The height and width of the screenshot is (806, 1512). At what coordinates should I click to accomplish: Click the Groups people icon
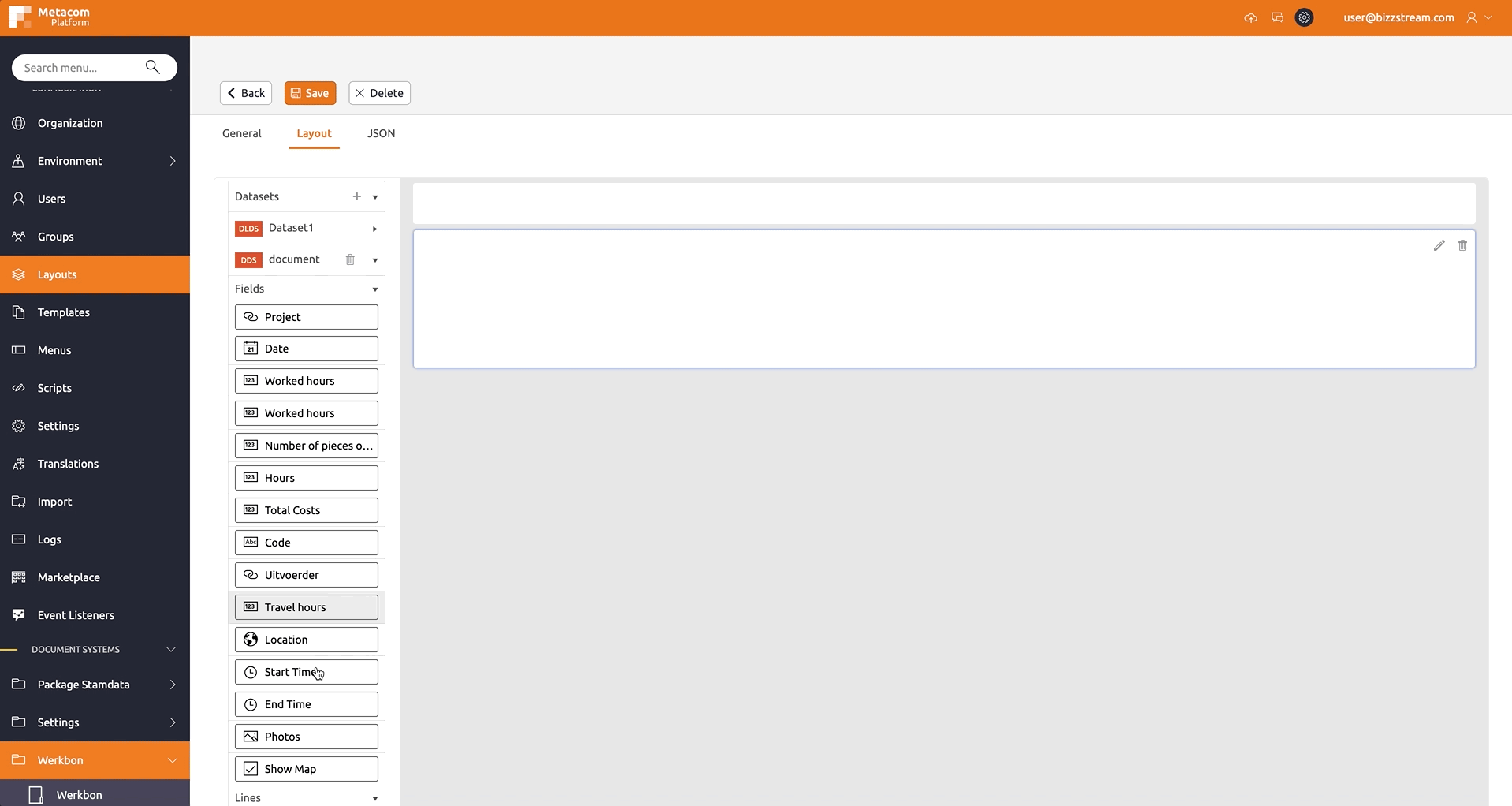point(19,237)
